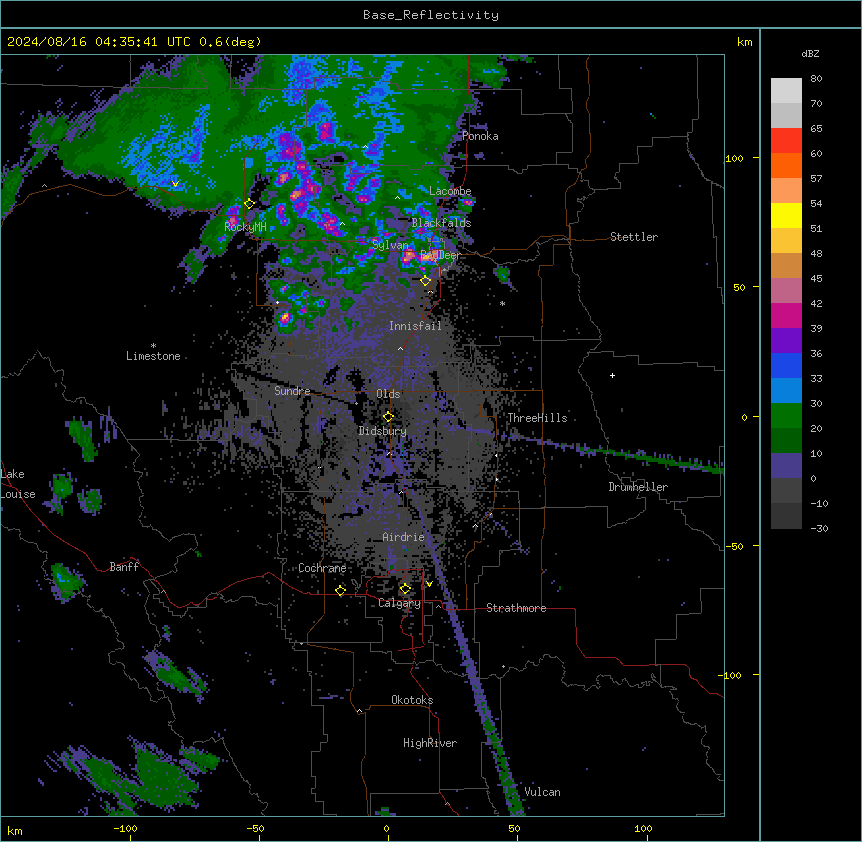Click the RockyMH label
Image resolution: width=862 pixels, height=842 pixels.
245,227
